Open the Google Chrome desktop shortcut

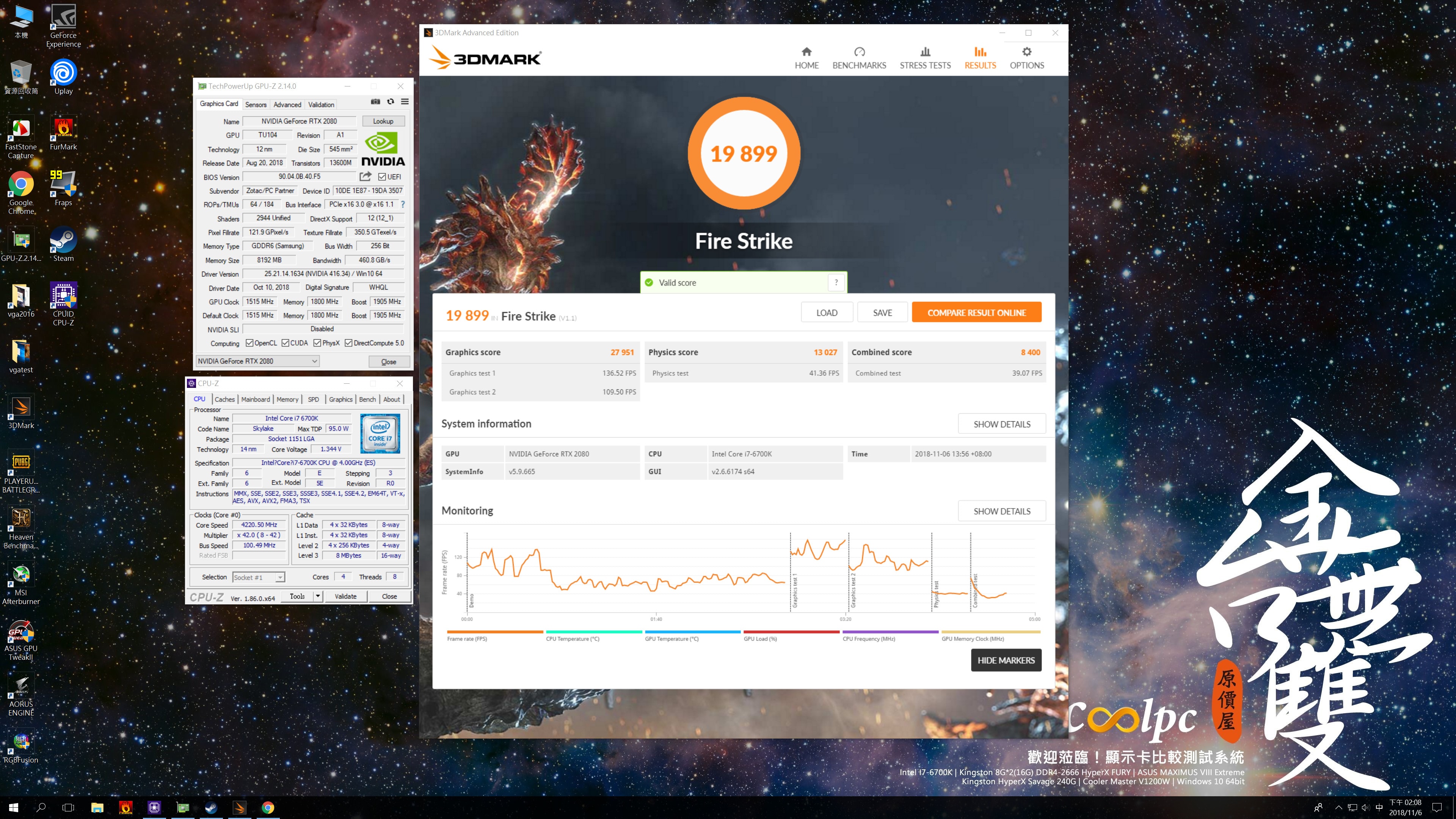tap(21, 193)
